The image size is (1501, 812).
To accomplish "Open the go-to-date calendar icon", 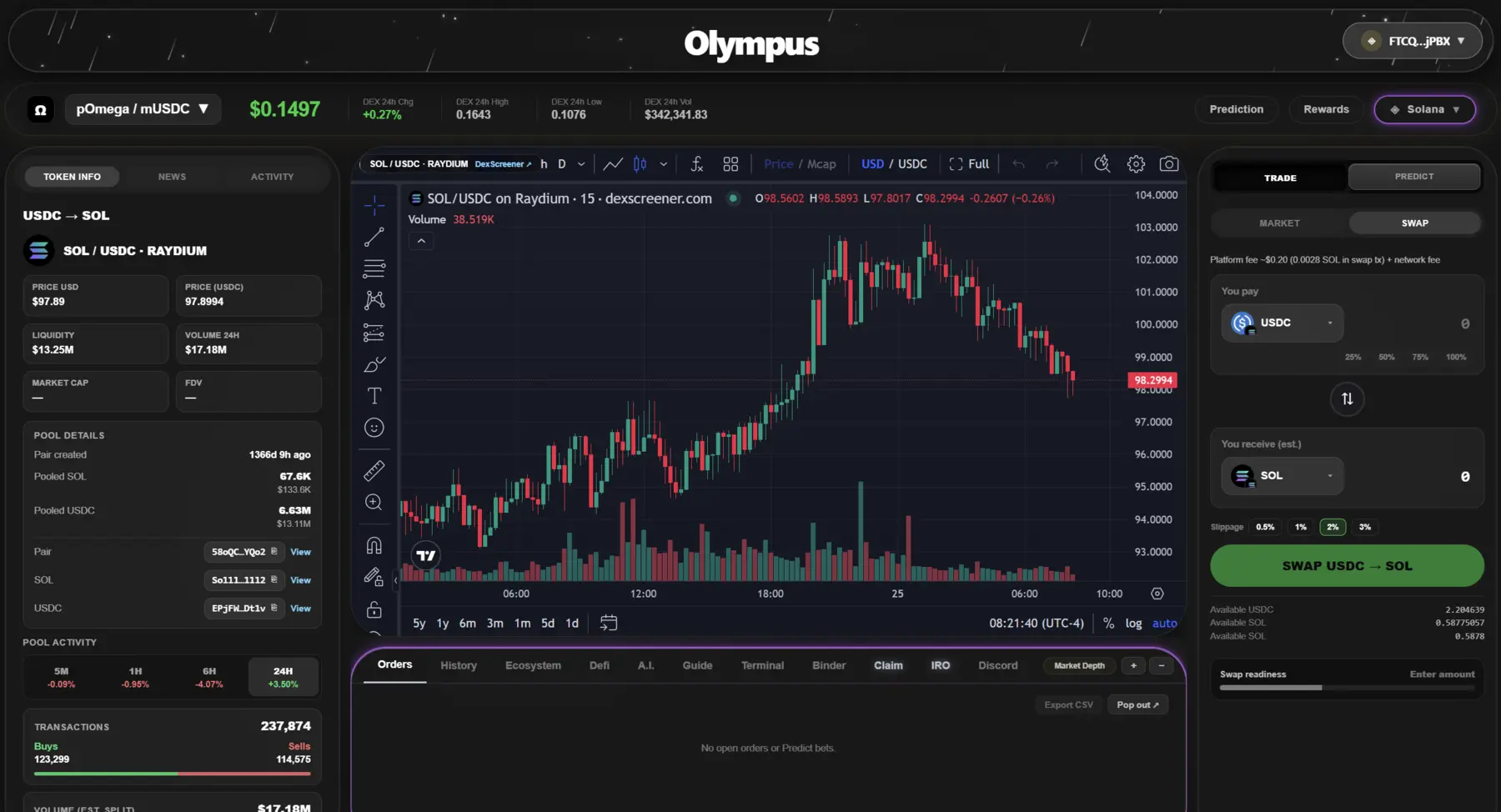I will 609,623.
